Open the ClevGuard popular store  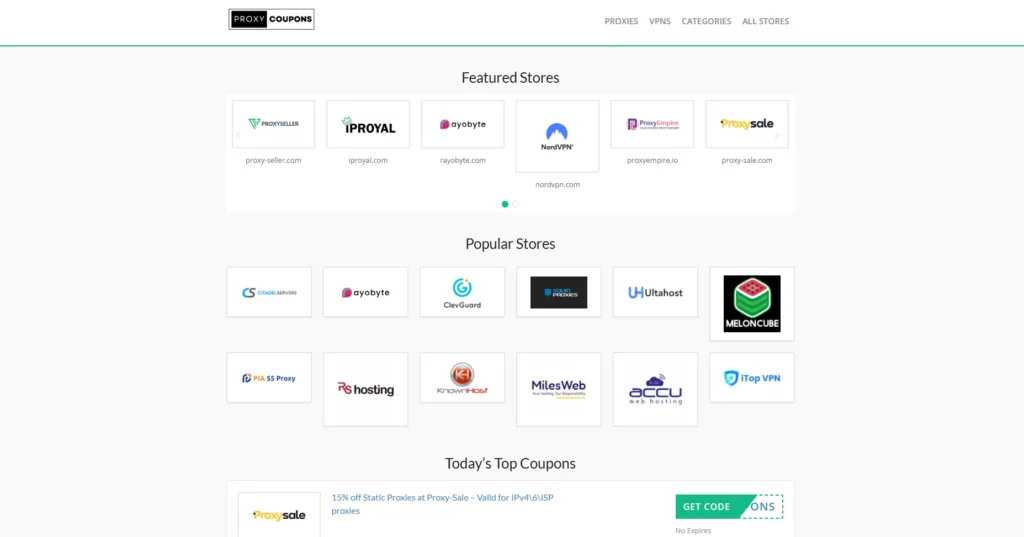click(462, 292)
